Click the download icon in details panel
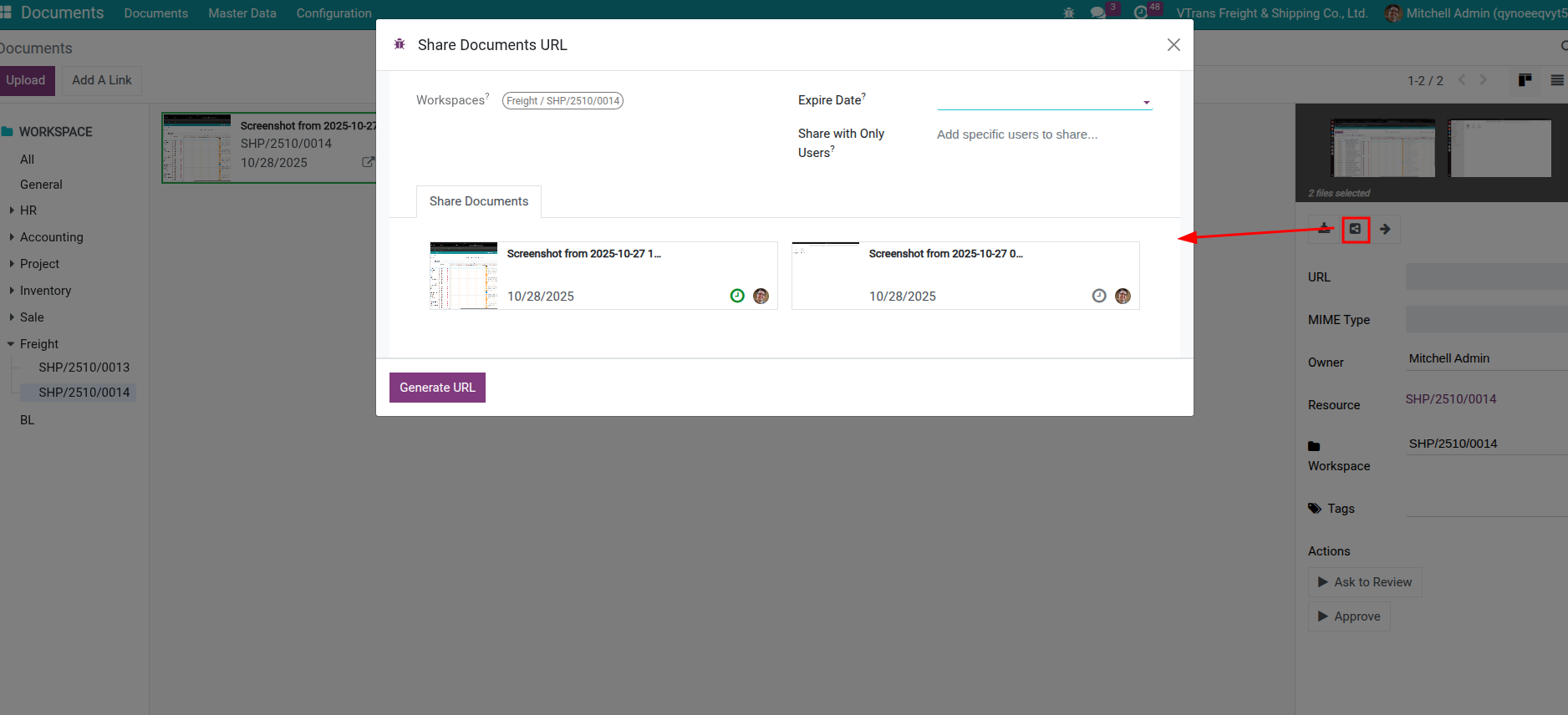 tap(1324, 229)
